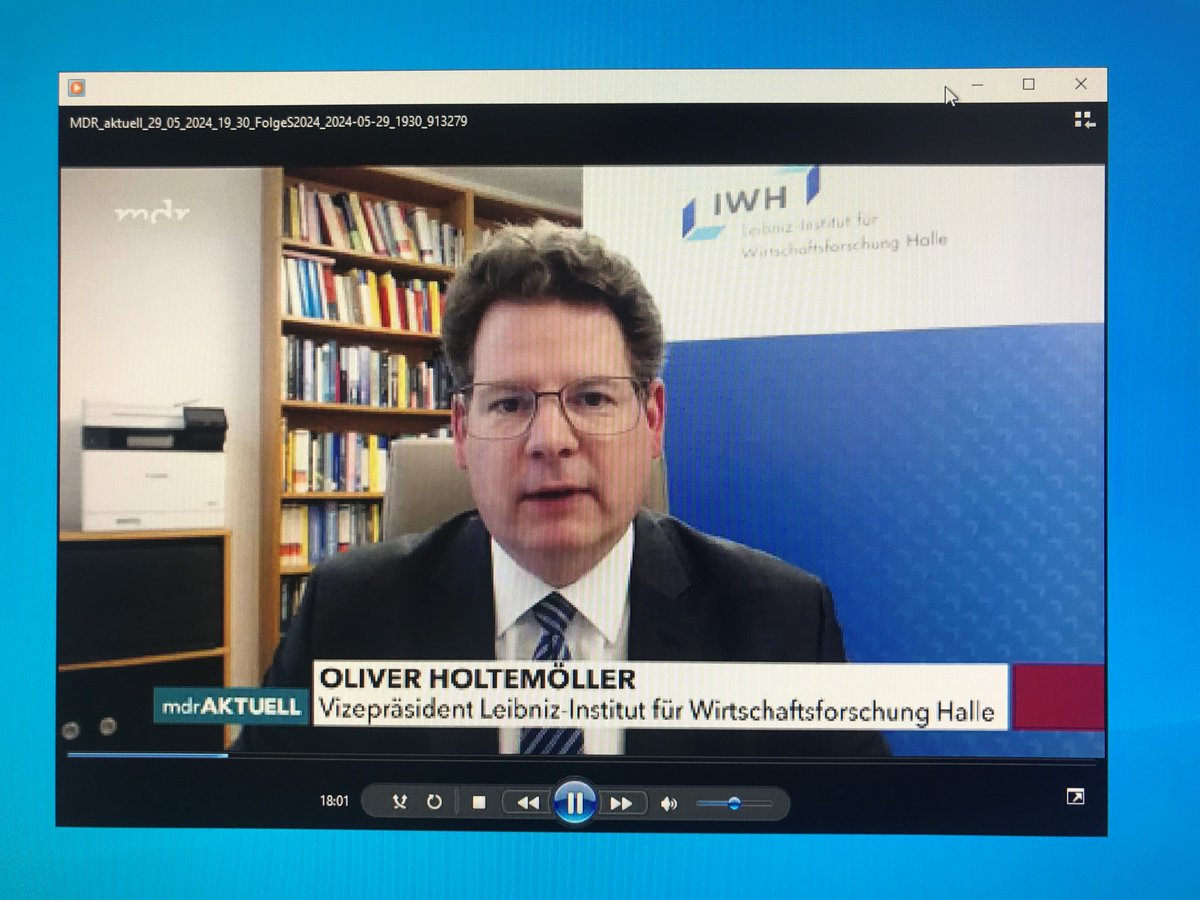Viewport: 1200px width, 900px height.
Task: Rewind with the previous button
Action: 527,803
